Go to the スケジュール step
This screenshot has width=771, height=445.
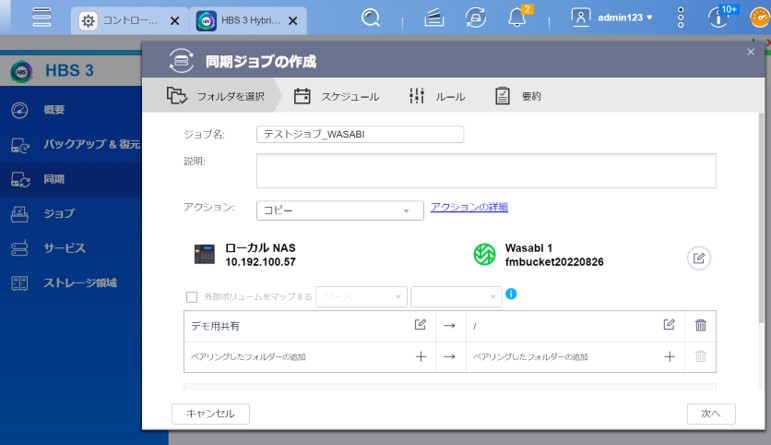(x=337, y=96)
